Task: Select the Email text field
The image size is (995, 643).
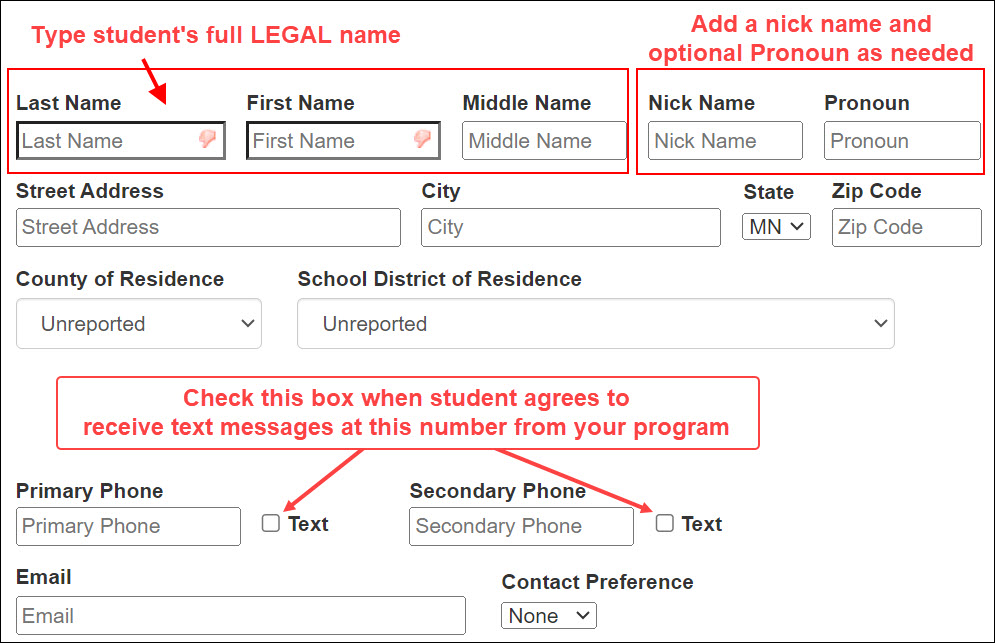Action: [x=240, y=616]
